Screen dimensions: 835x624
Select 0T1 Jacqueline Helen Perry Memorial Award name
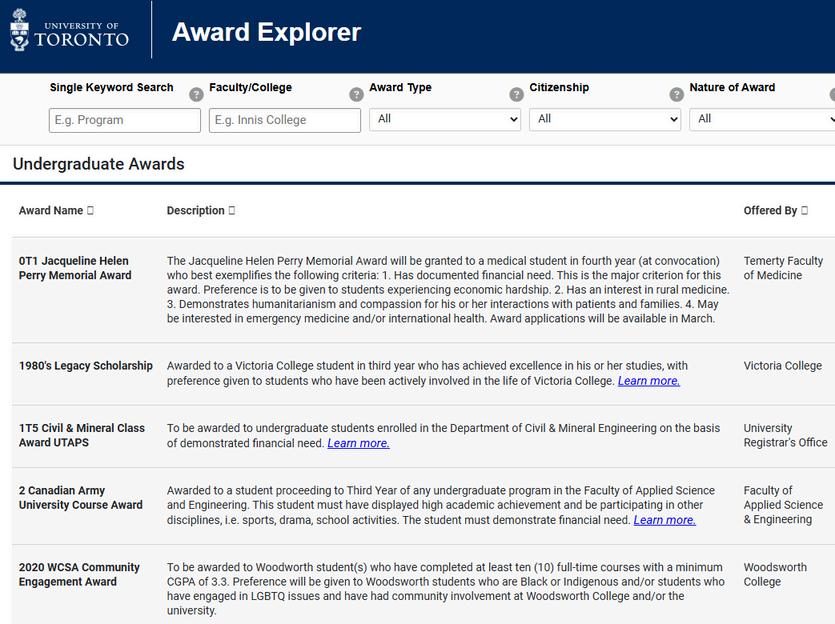point(75,268)
